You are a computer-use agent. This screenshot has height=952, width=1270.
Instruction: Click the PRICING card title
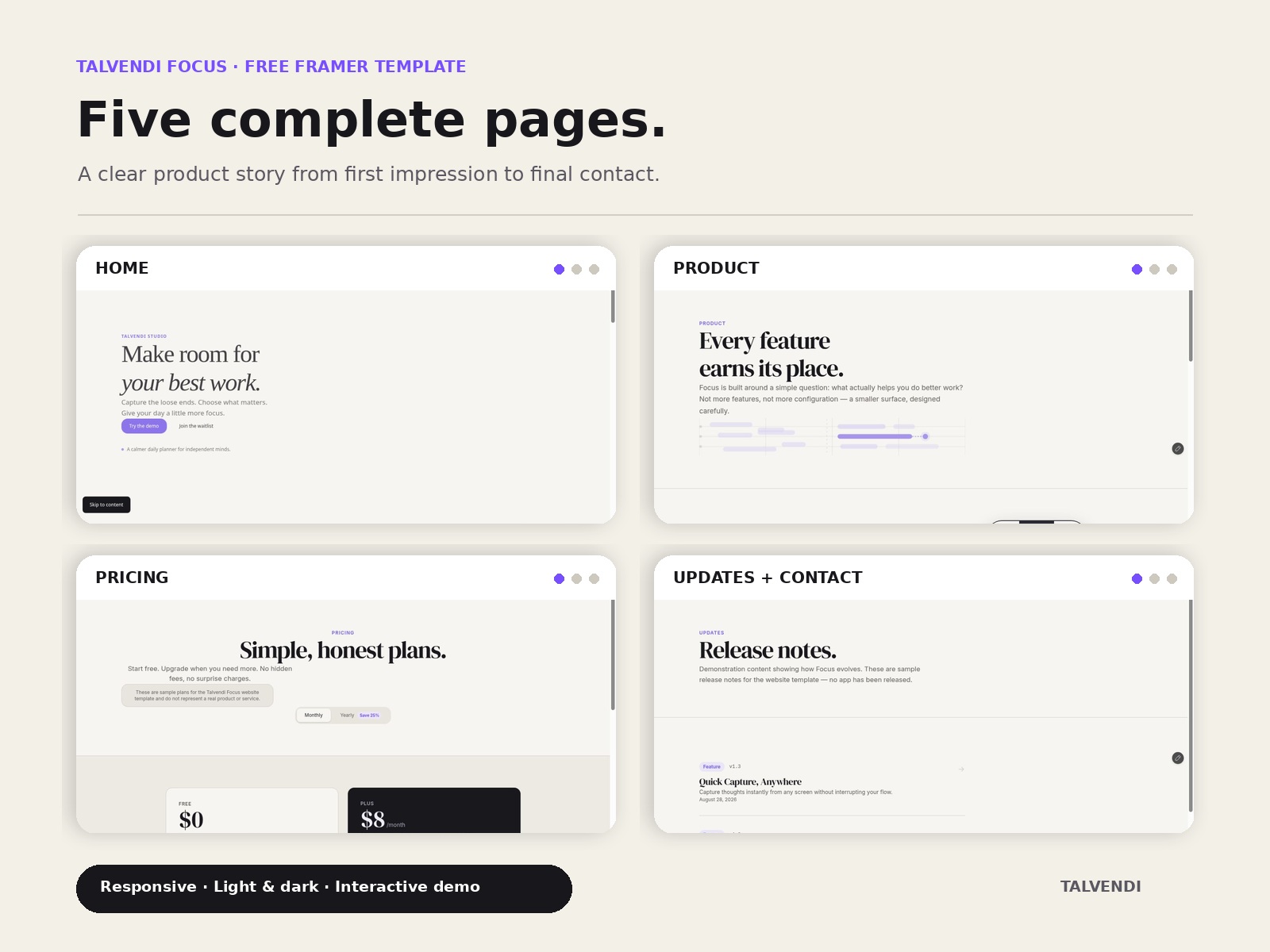(132, 578)
